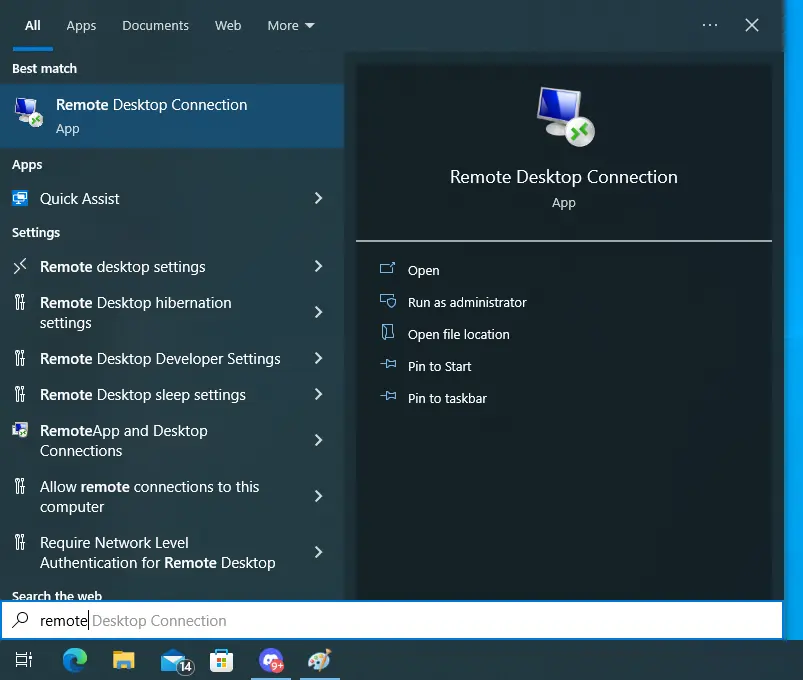Open the Mail app on the taskbar
803x680 pixels.
point(176,661)
